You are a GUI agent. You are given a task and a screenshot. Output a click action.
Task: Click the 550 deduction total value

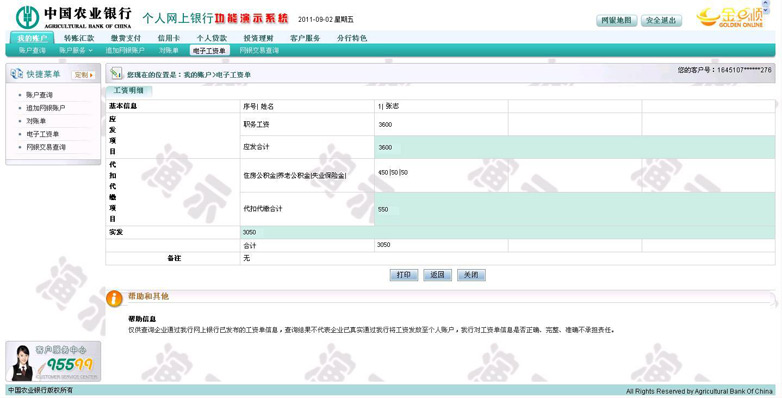(383, 209)
